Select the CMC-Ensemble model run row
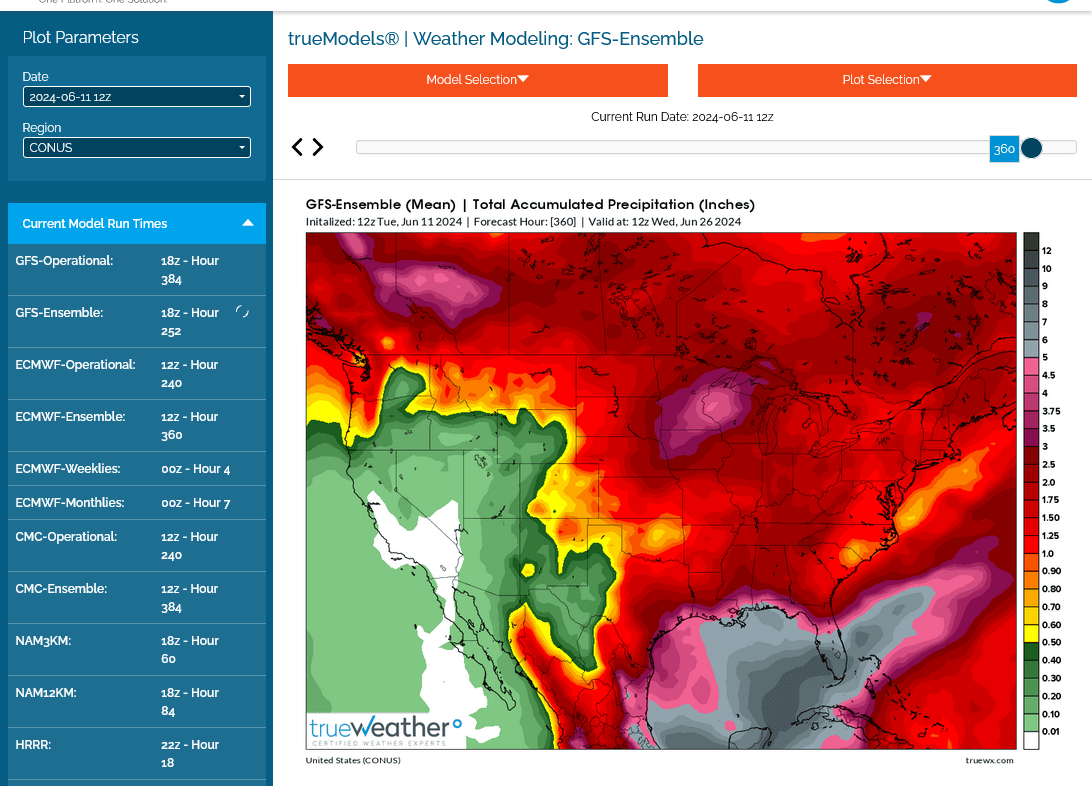Screen dimensions: 1092x786 coord(136,597)
